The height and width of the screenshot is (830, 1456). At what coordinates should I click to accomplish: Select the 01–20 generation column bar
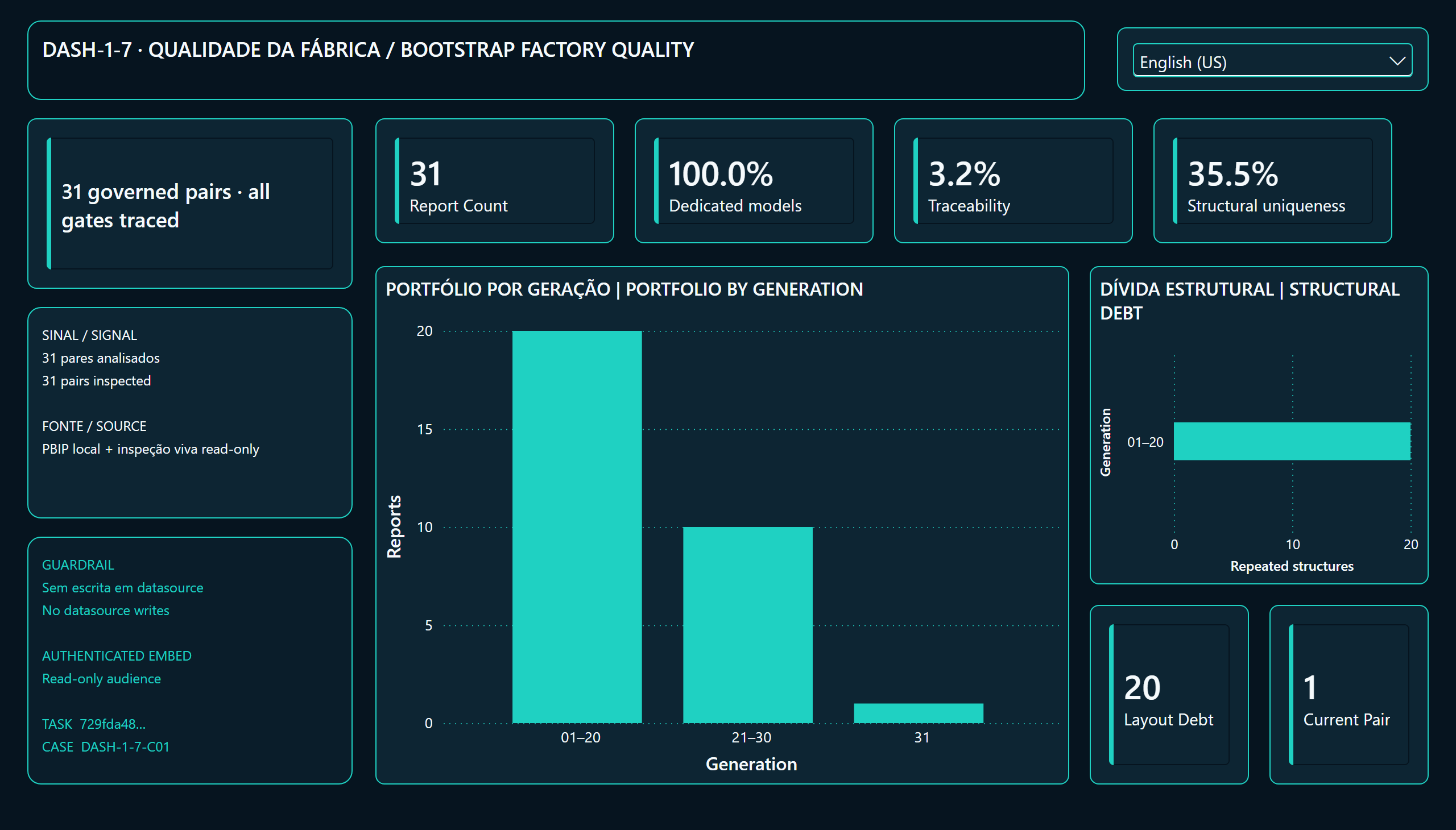(577, 527)
